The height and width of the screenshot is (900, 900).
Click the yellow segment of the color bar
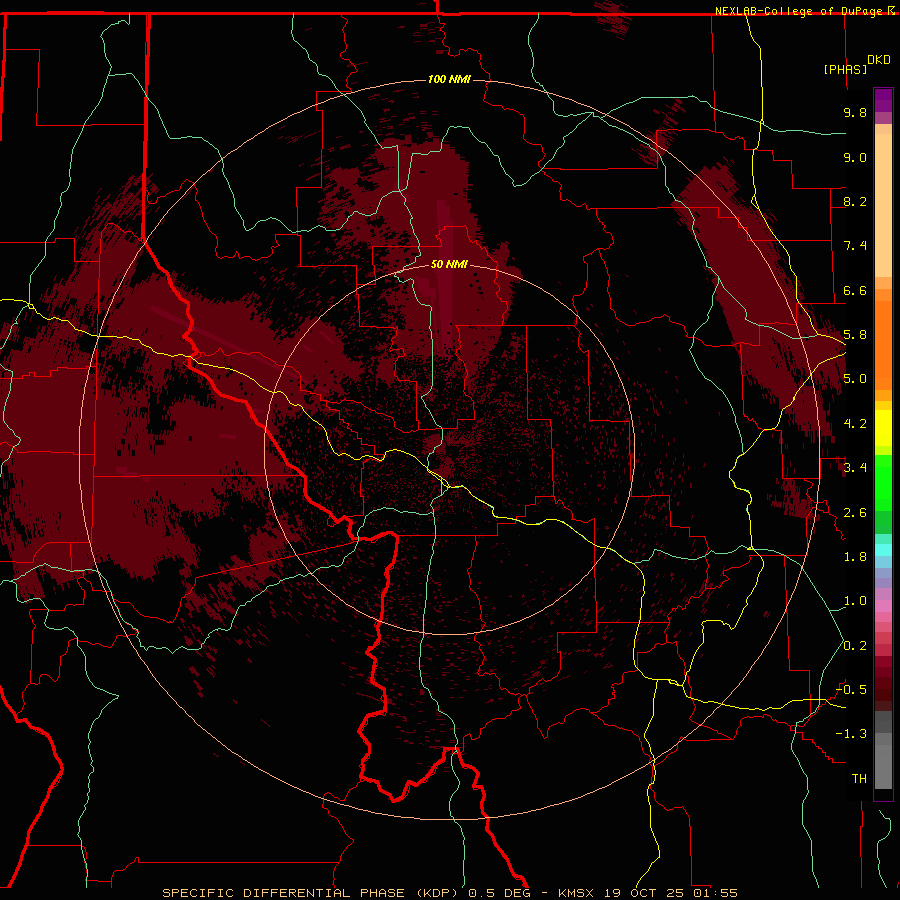pos(883,428)
